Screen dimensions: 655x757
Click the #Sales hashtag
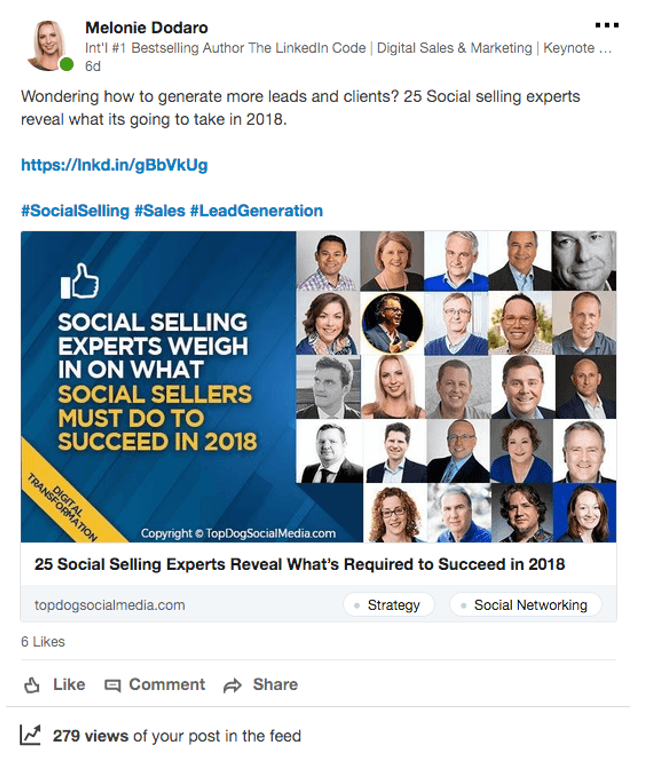point(159,211)
